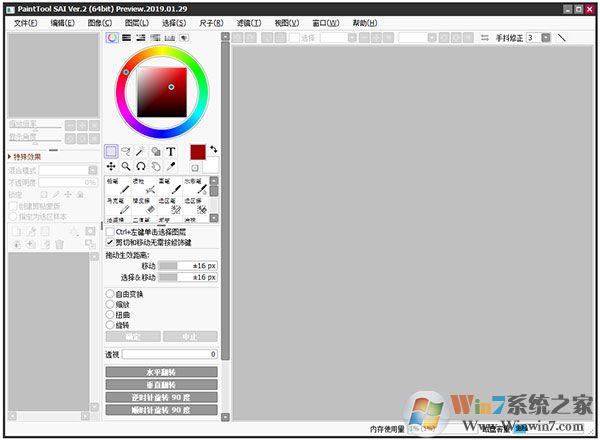Open the 帮助(H) menu

click(x=365, y=23)
